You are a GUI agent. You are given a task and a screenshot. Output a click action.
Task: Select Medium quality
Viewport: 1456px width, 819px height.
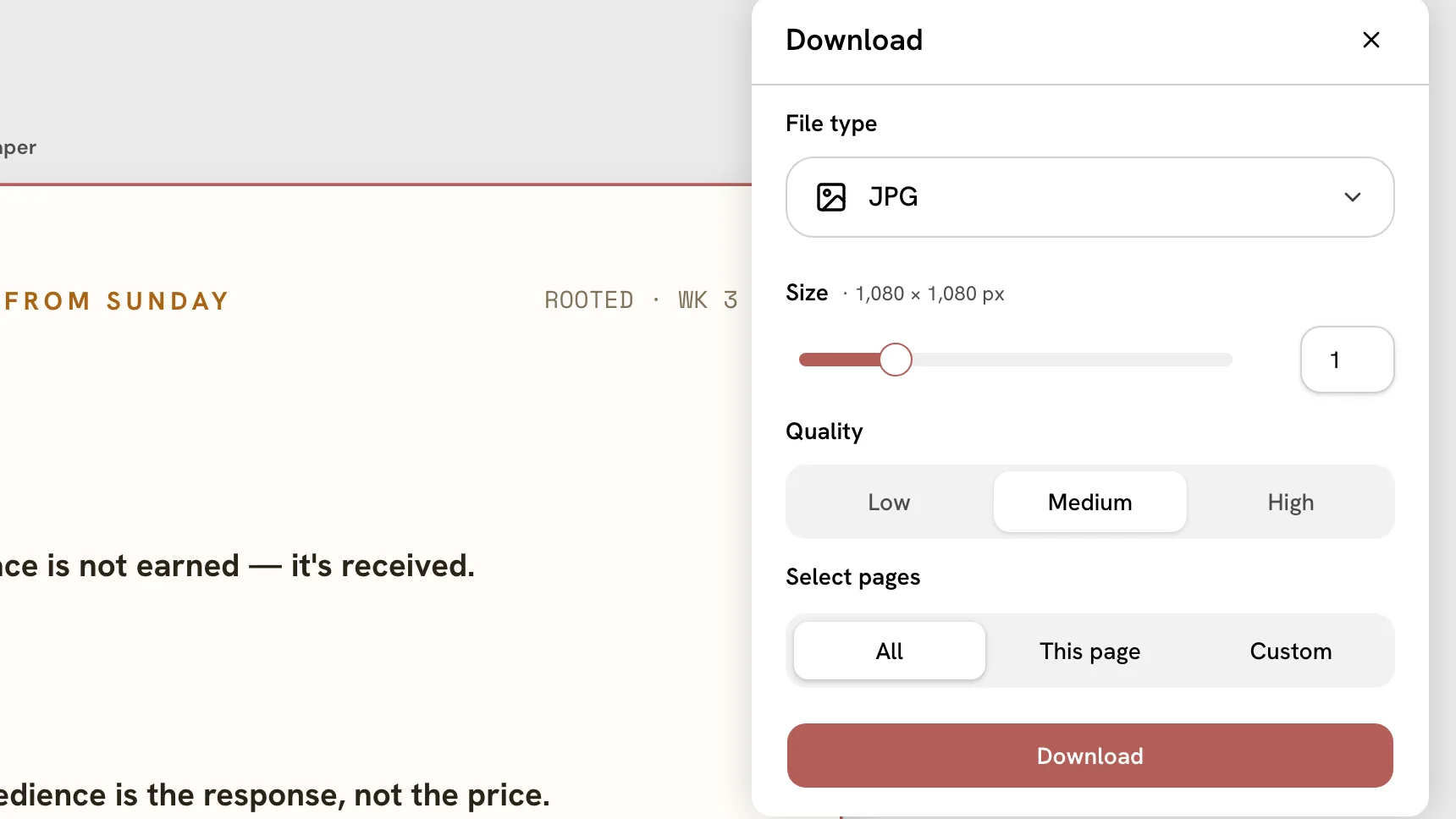click(x=1089, y=503)
